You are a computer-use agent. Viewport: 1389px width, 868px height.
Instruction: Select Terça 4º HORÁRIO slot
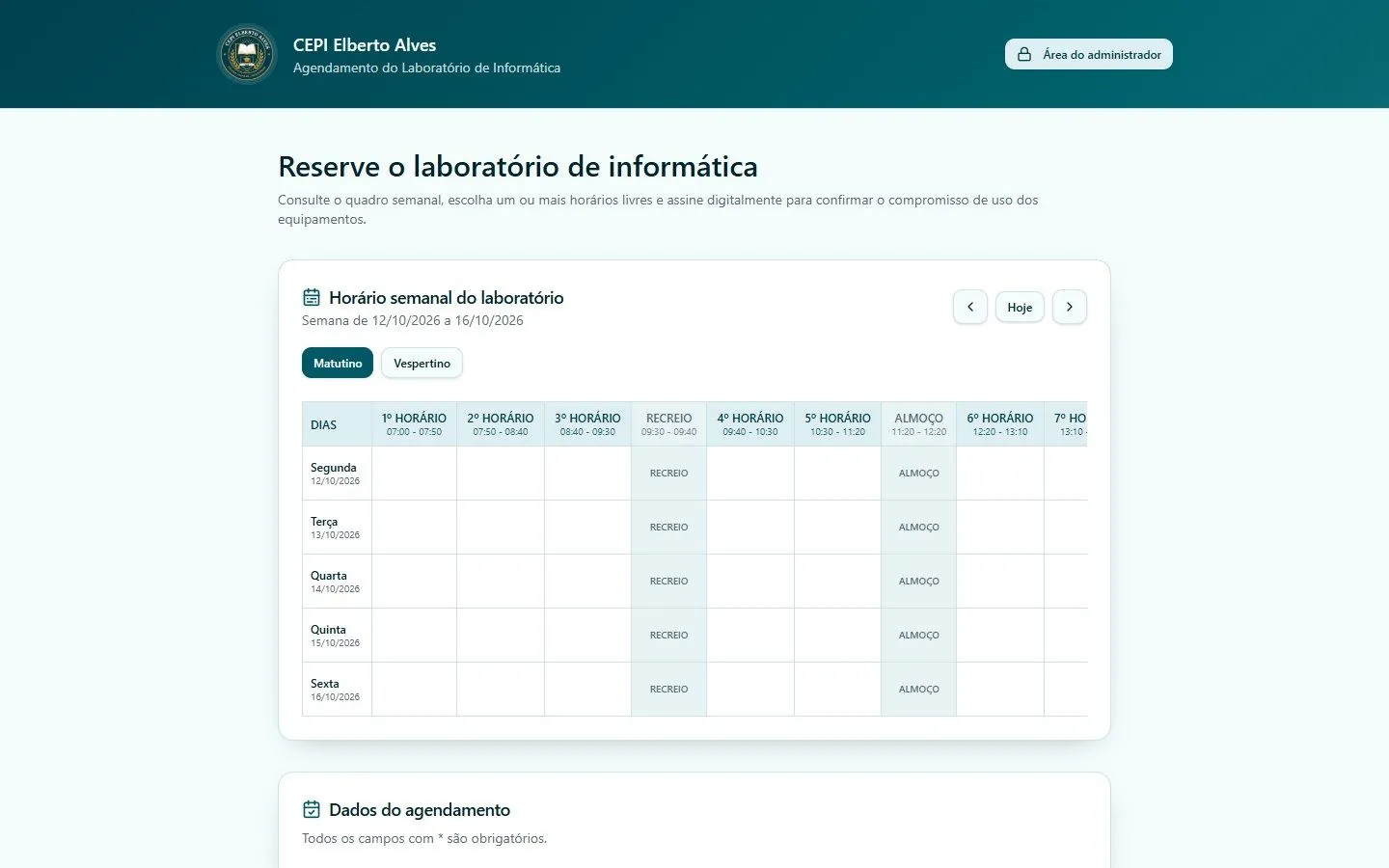coord(750,528)
